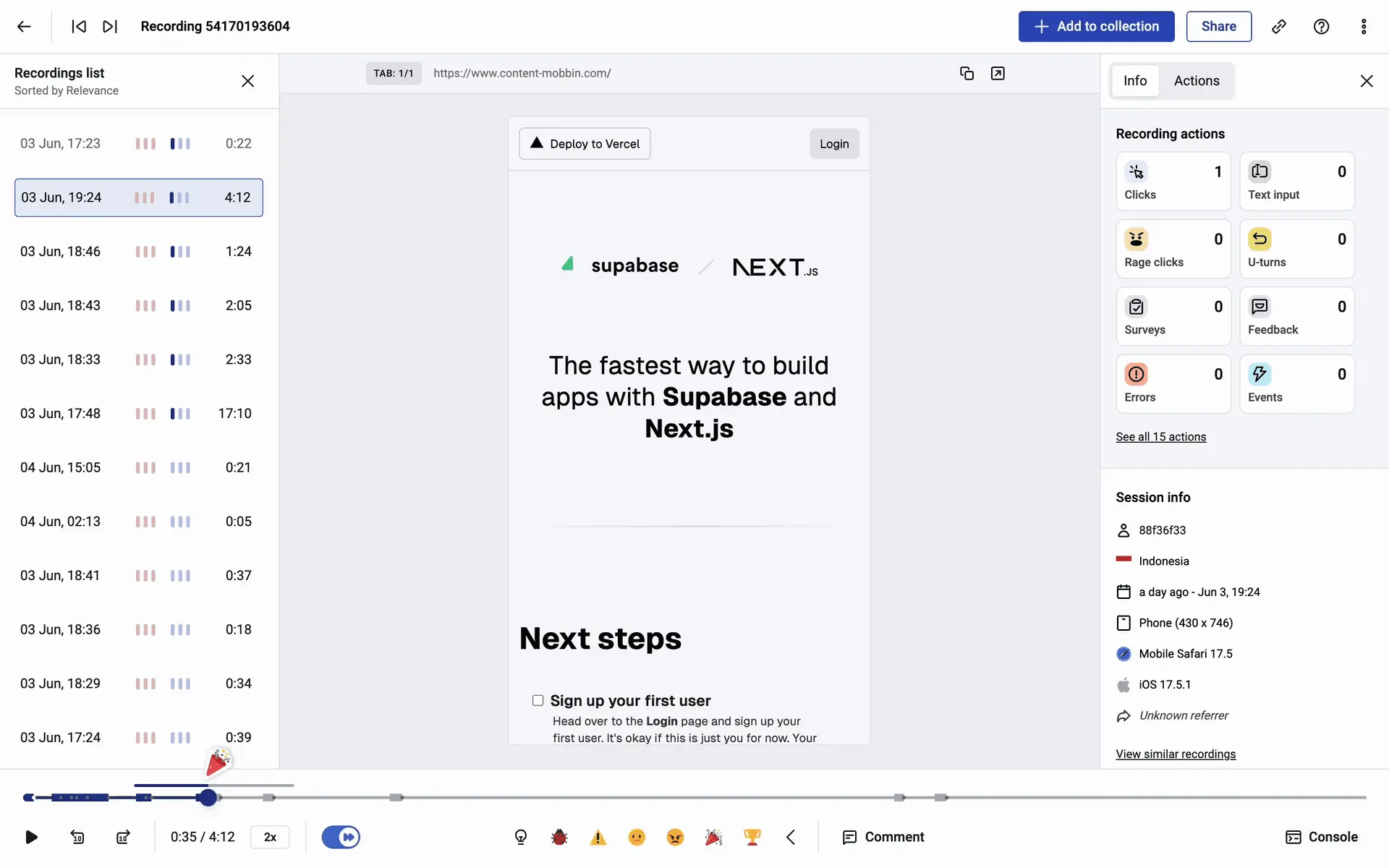The image size is (1389, 868).
Task: Open the 2x playback speed selector
Action: [270, 837]
